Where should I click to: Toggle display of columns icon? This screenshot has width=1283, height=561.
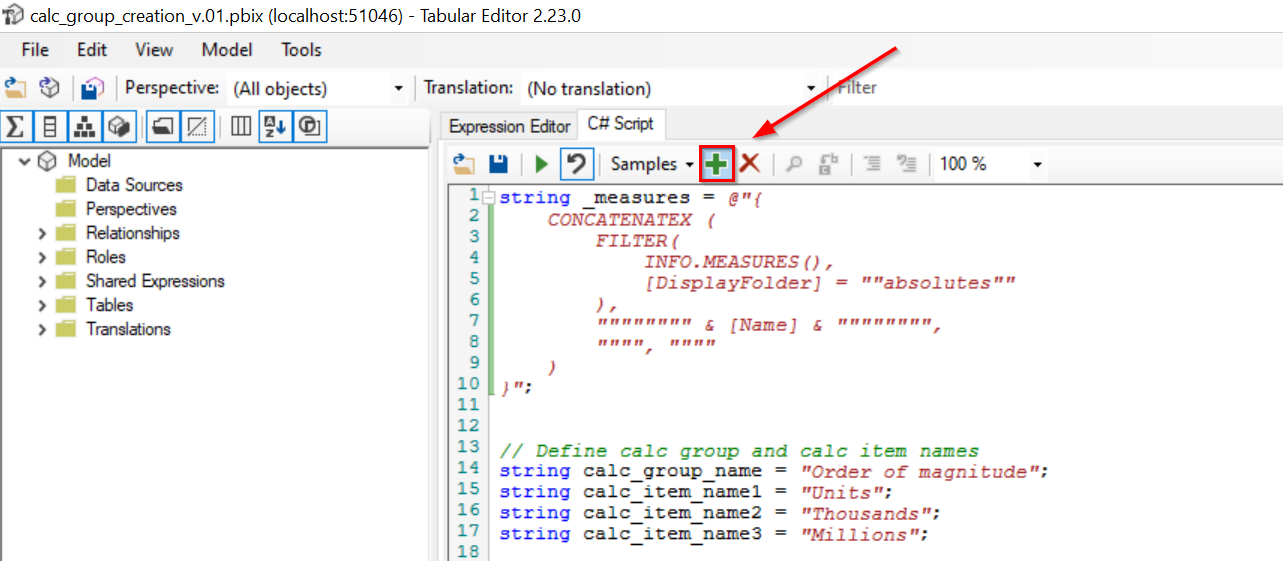[x=50, y=126]
